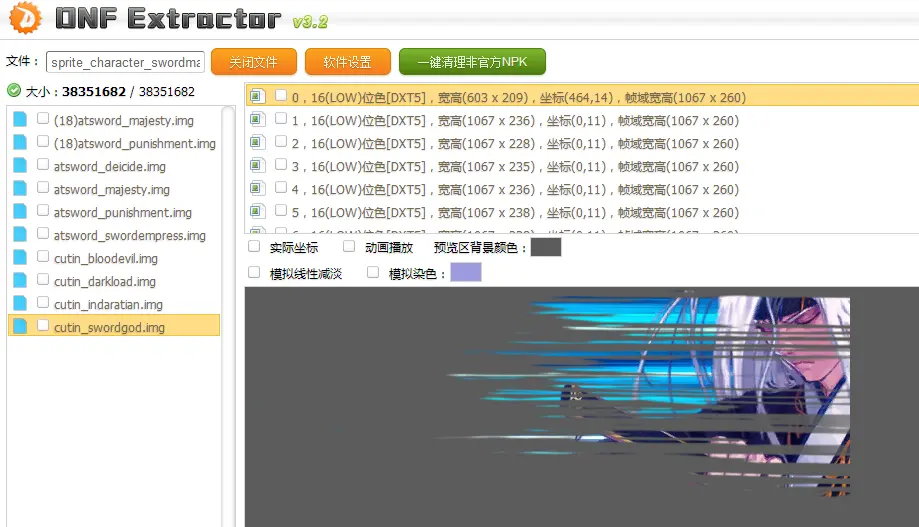Click the 一键清理非官方NPK button
Screen dimensions: 919x527
(x=472, y=62)
